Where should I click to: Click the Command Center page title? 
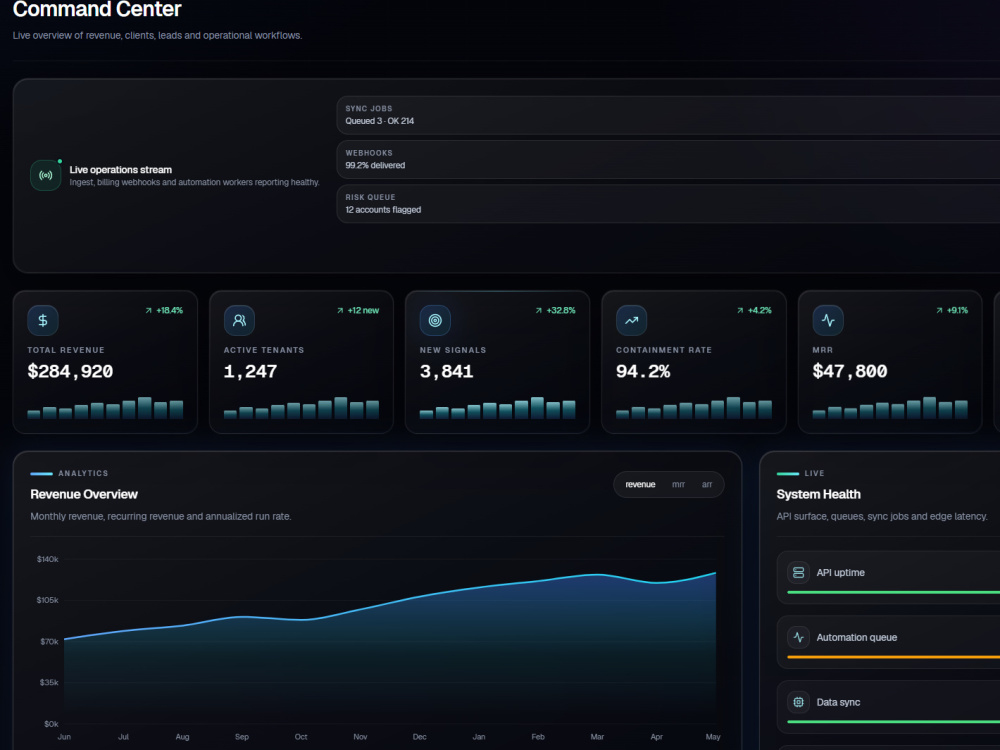click(97, 9)
